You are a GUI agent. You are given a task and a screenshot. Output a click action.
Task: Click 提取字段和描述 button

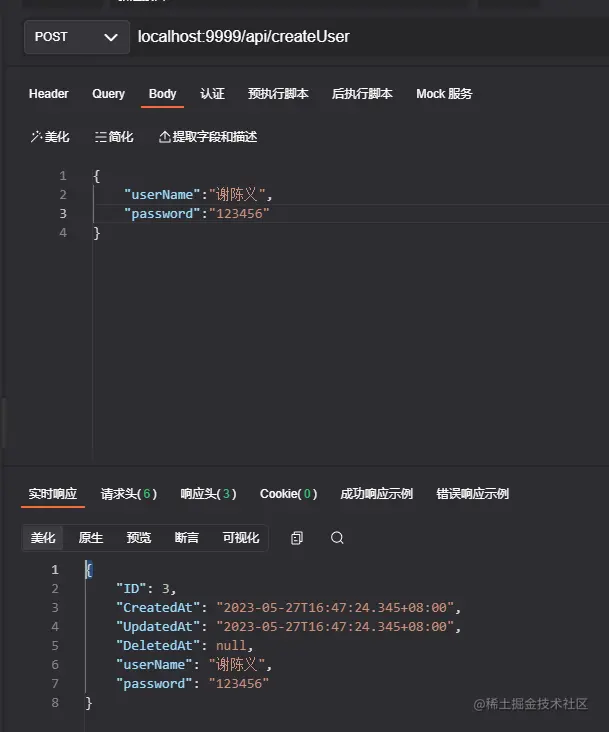(x=208, y=137)
